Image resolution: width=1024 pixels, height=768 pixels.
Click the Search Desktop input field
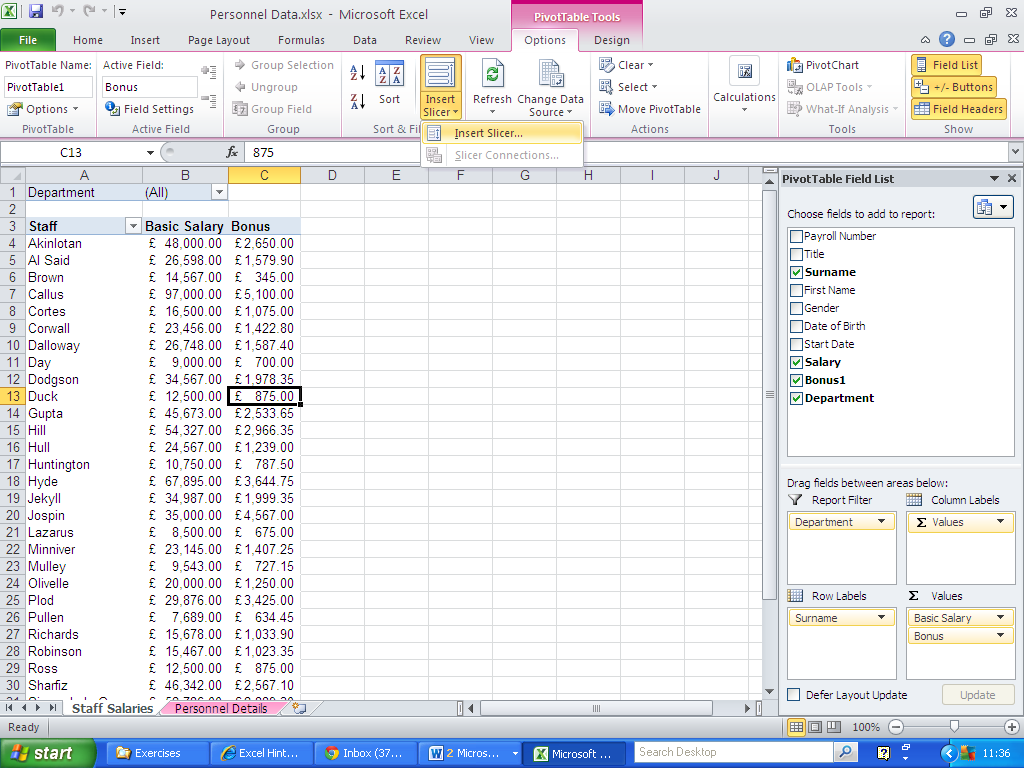coord(734,752)
